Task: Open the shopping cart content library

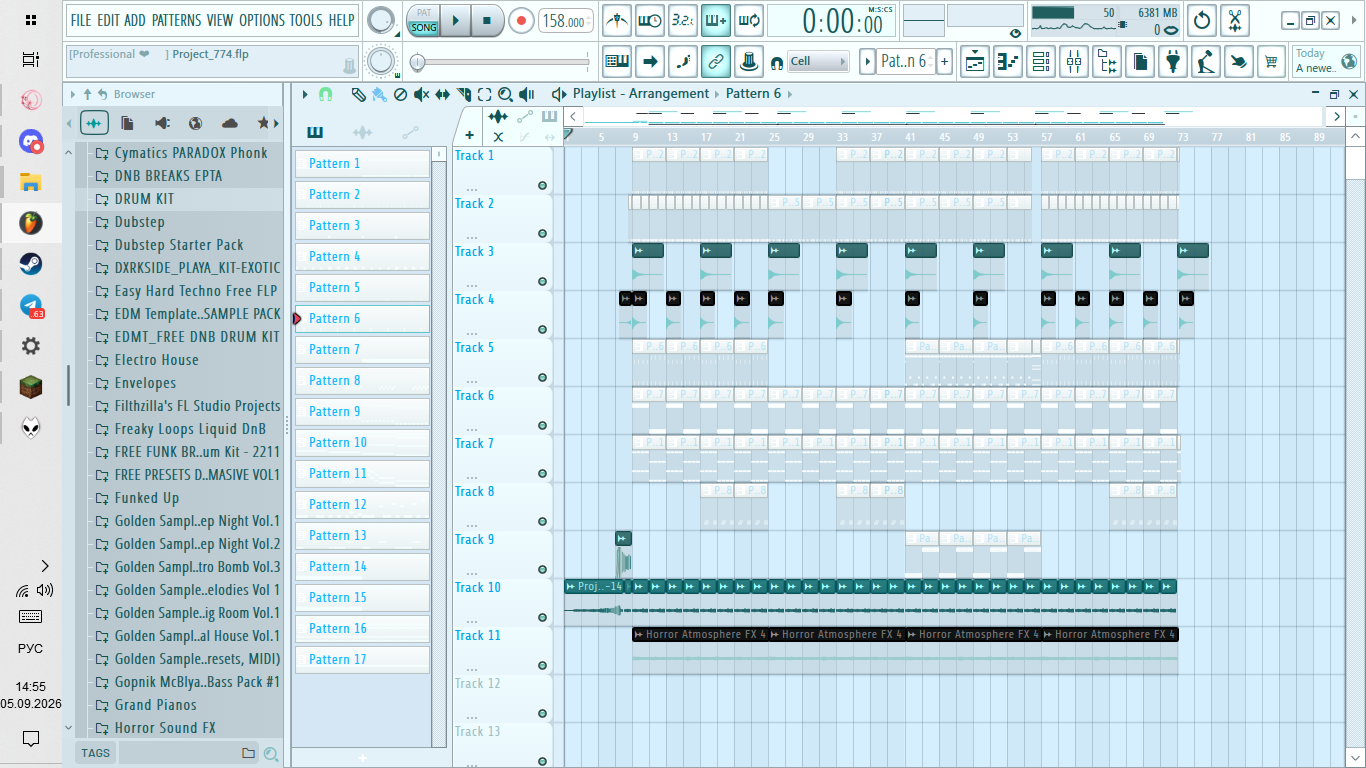Action: pyautogui.click(x=1271, y=62)
